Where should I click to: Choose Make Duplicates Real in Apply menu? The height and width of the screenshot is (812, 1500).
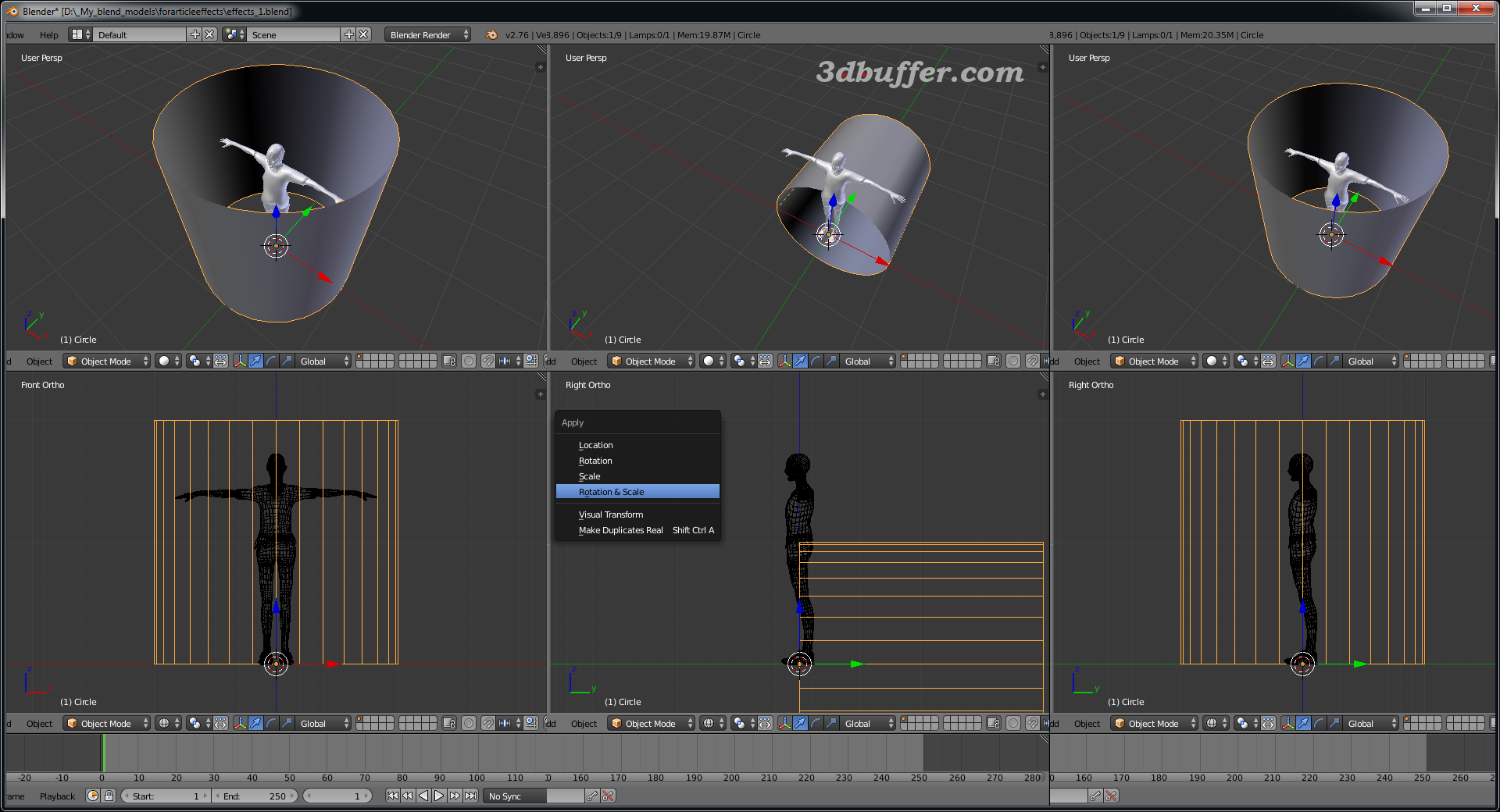click(637, 530)
